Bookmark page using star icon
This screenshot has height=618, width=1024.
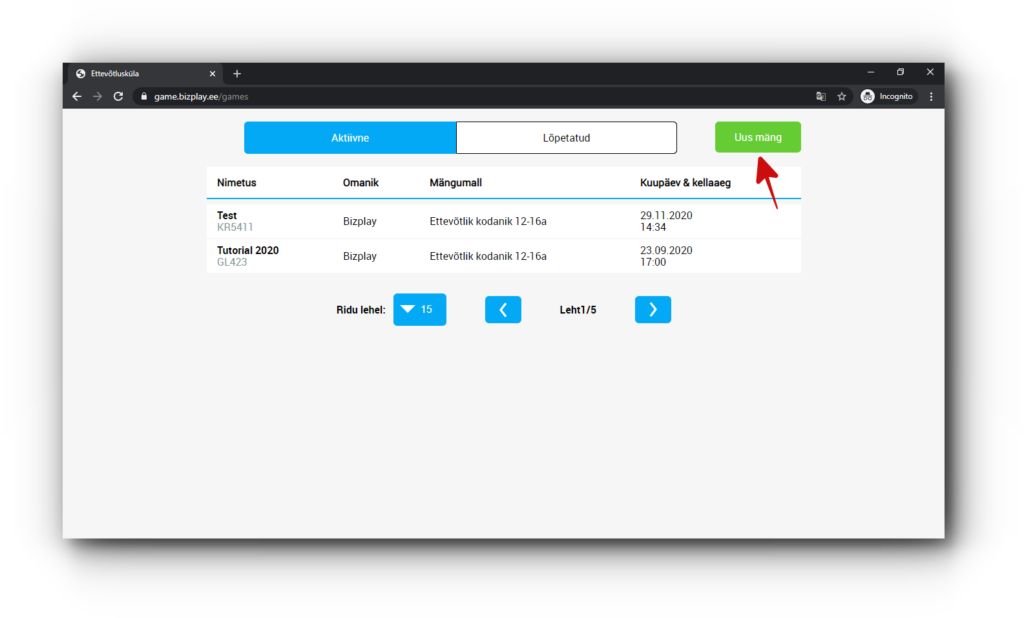coord(842,96)
